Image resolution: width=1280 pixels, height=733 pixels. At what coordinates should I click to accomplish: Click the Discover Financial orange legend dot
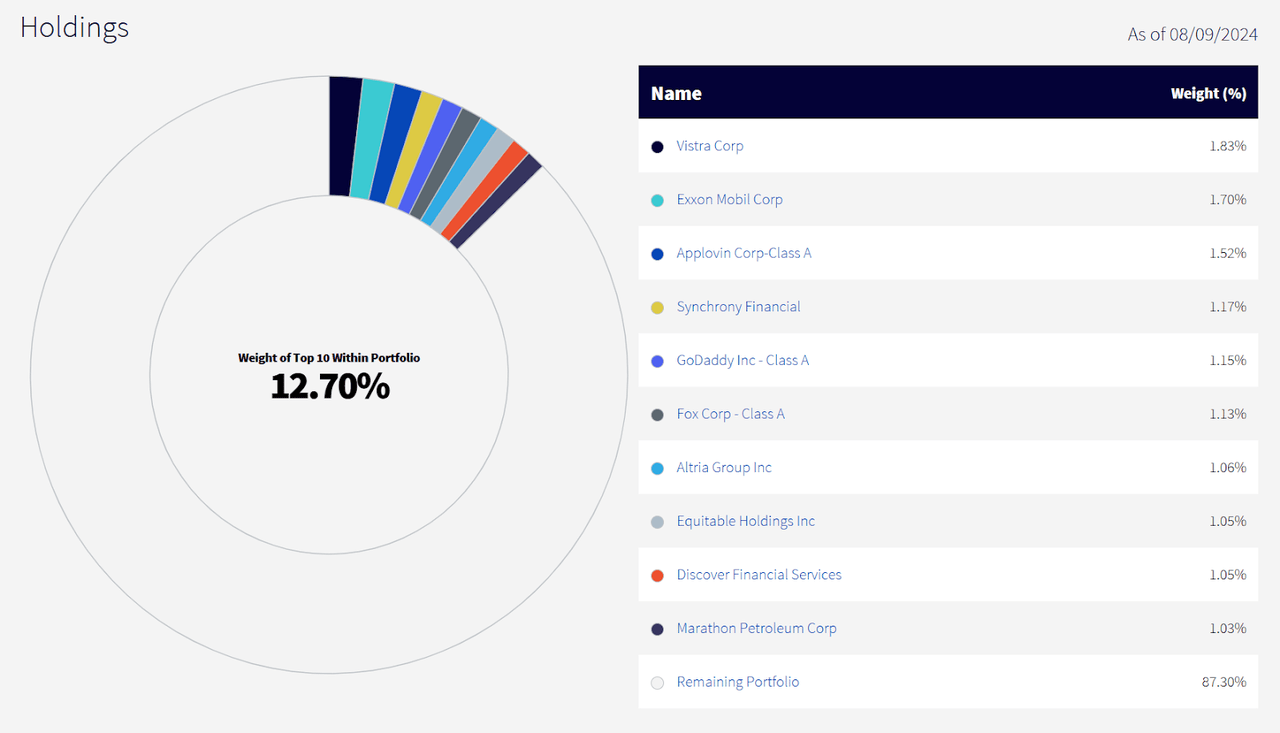pos(657,576)
